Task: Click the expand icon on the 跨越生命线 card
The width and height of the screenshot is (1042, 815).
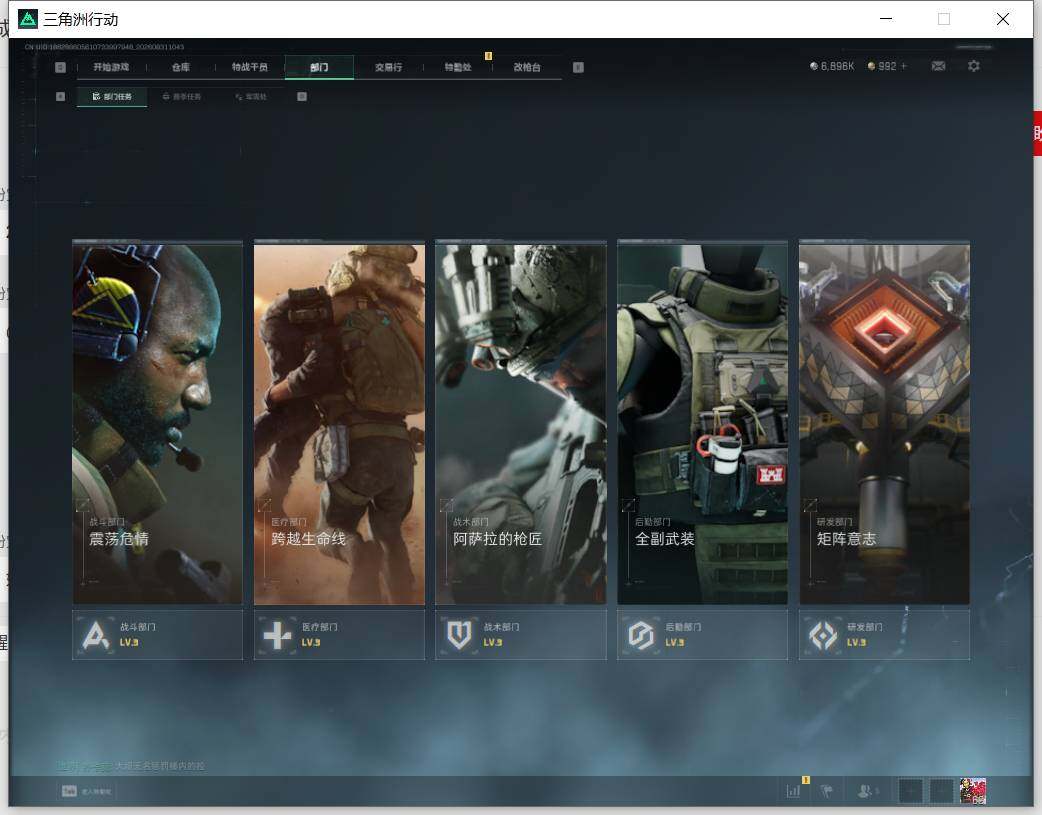Action: 264,505
